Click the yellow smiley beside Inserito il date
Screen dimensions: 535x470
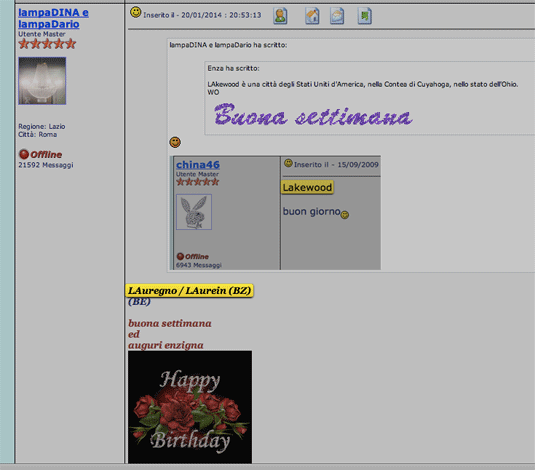(135, 13)
